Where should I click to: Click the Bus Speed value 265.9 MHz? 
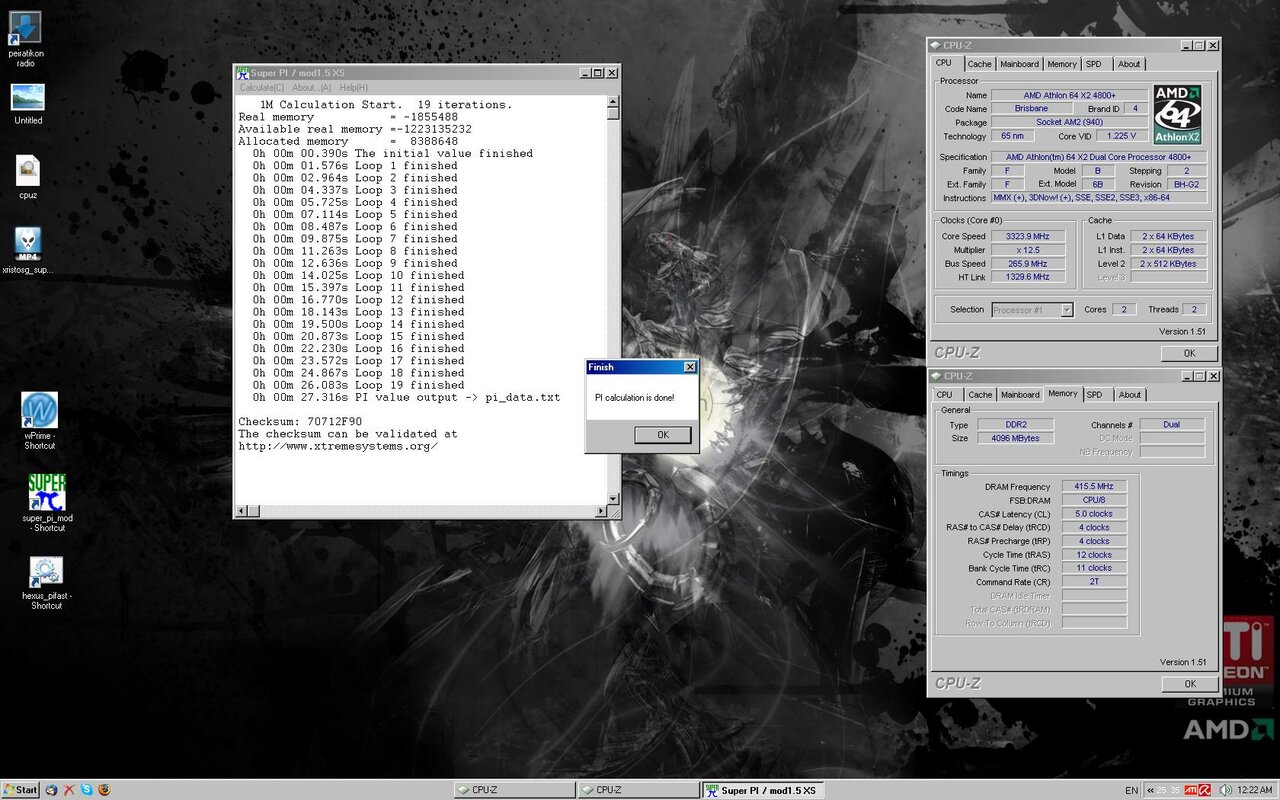(1028, 264)
